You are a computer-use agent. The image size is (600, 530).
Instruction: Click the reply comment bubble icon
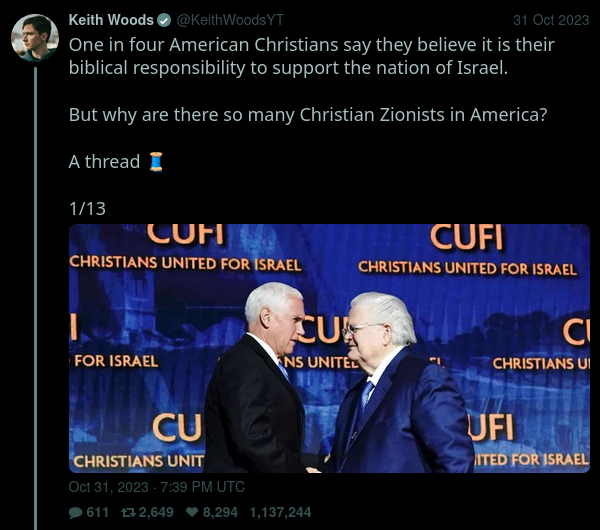pos(75,512)
